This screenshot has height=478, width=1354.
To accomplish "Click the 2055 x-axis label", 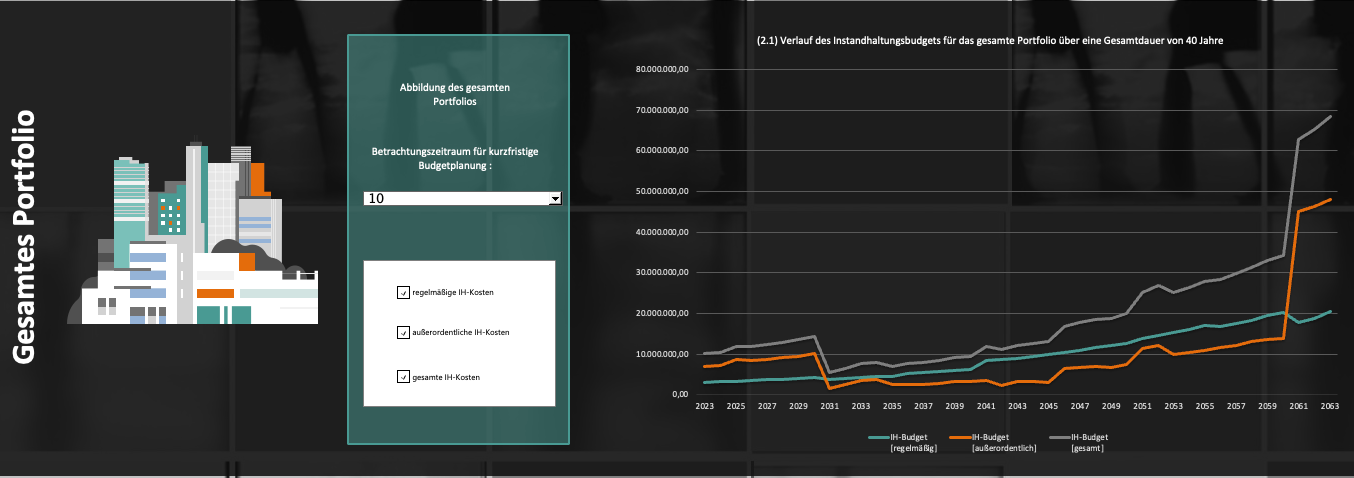I will tap(1205, 407).
